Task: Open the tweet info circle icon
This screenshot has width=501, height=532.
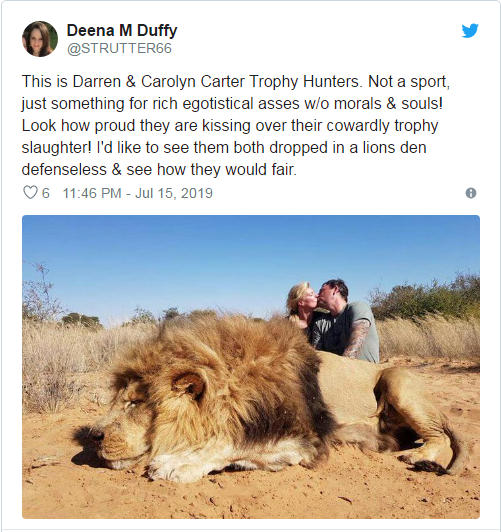Action: click(471, 193)
